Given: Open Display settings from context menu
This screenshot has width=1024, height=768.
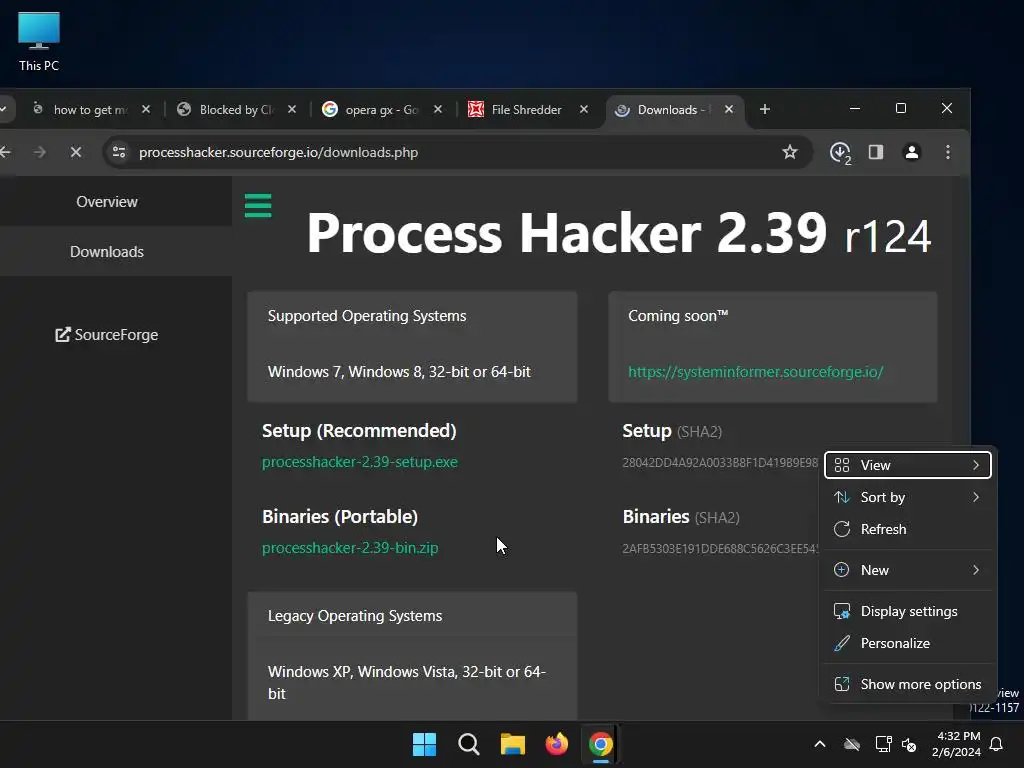Looking at the screenshot, I should [908, 611].
